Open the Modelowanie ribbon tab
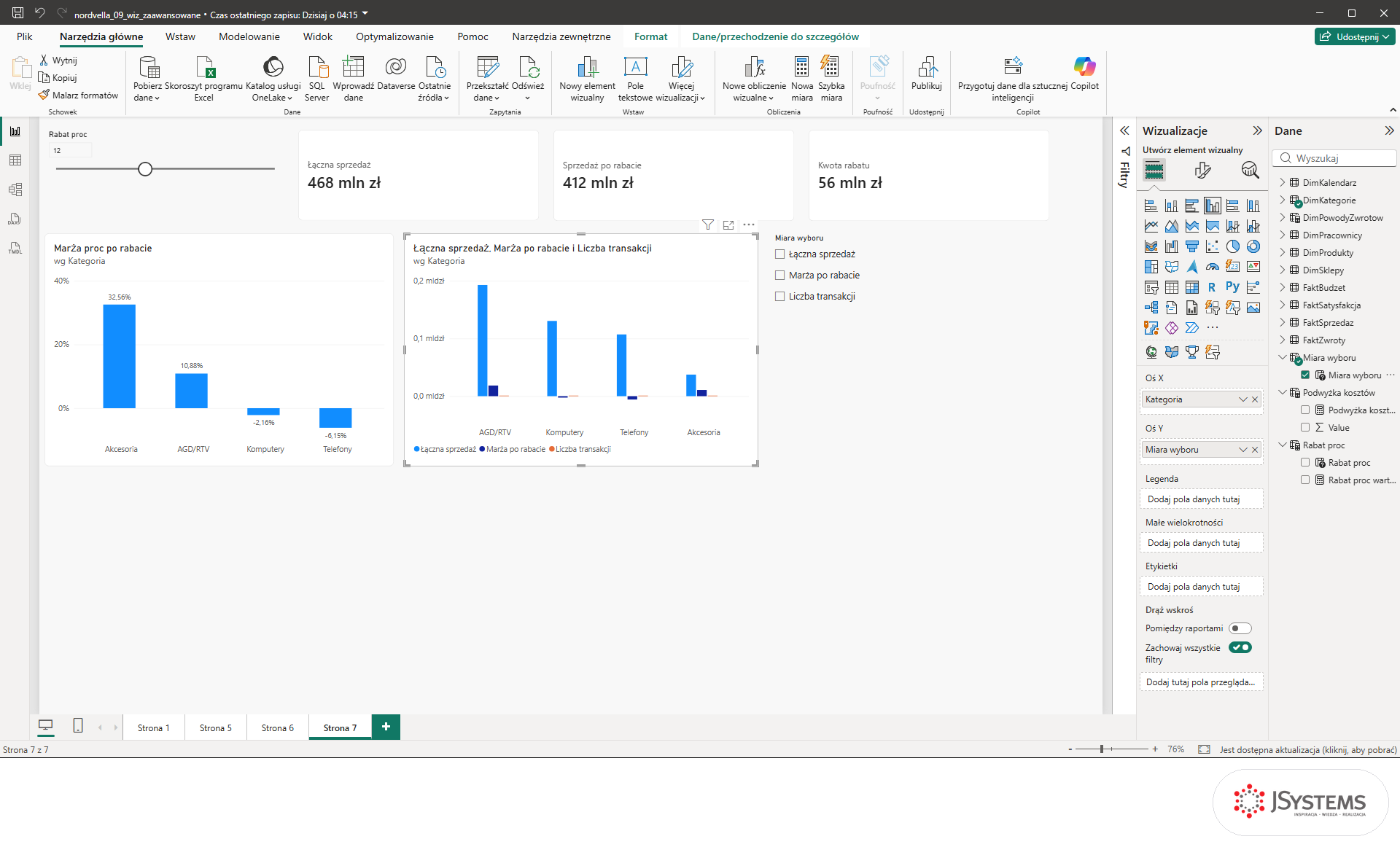Viewport: 1400px width, 847px height. [249, 36]
